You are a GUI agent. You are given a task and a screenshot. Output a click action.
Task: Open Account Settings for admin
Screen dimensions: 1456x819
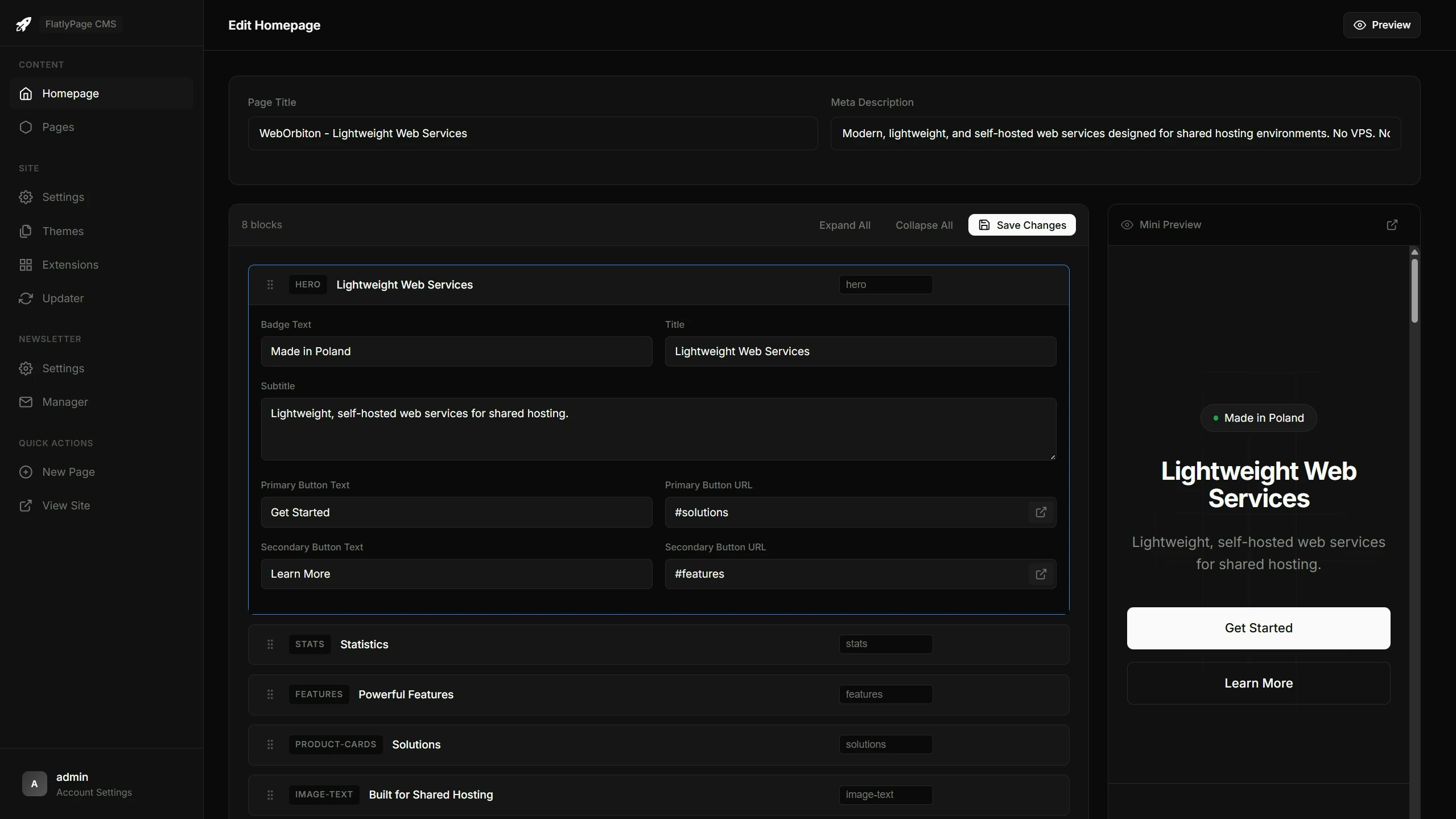pos(94,792)
